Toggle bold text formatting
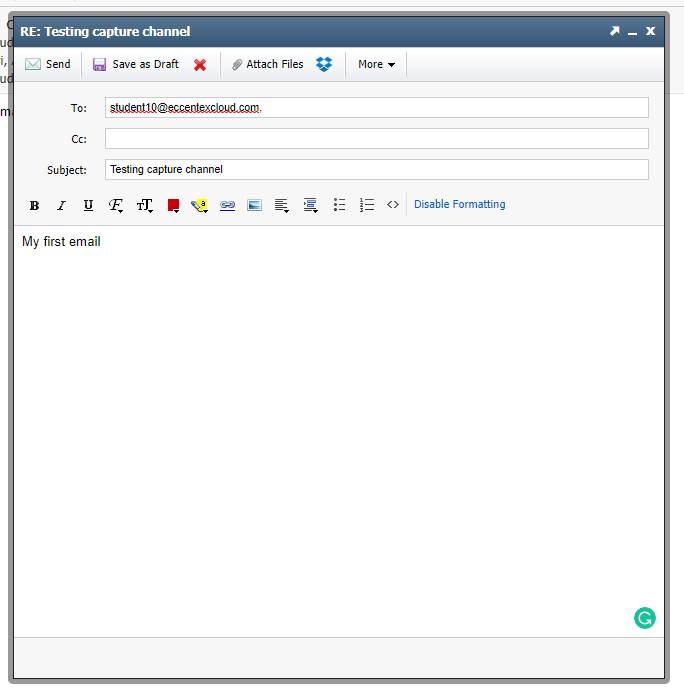The width and height of the screenshot is (684, 694). 34,205
